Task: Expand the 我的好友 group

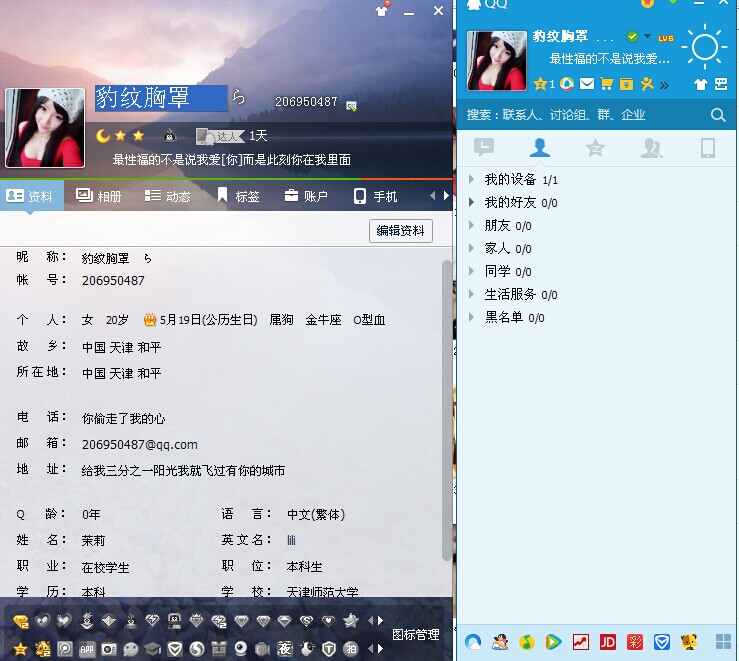Action: (472, 203)
